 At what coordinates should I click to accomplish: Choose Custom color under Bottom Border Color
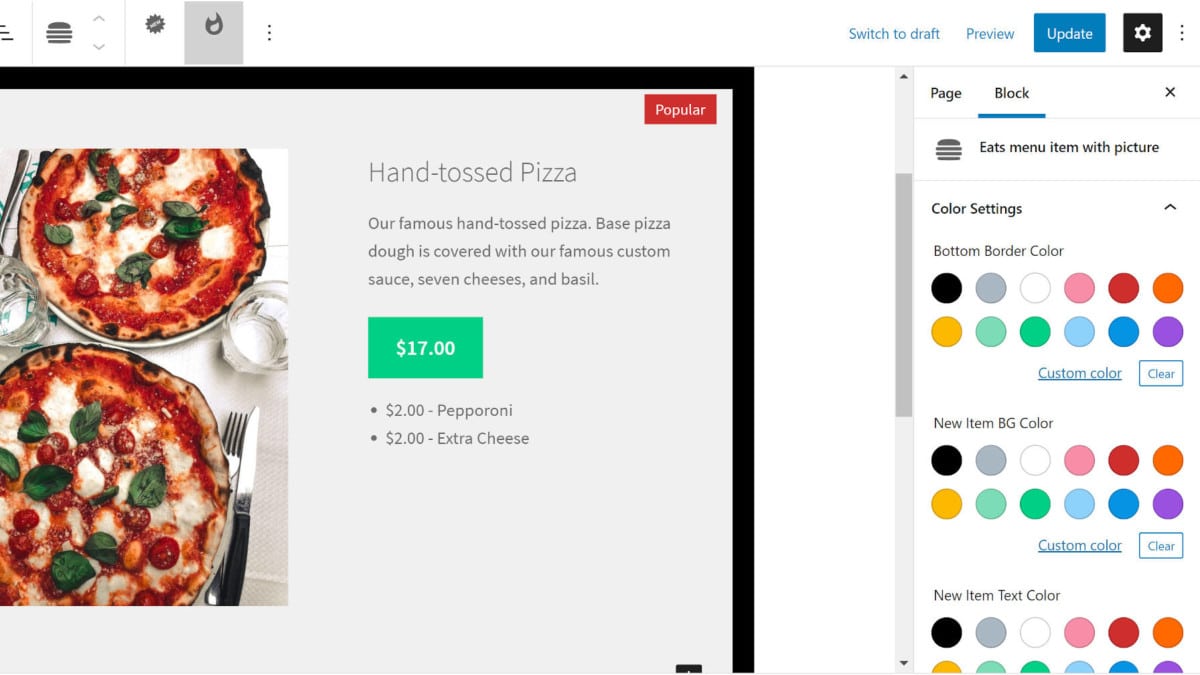(x=1079, y=373)
